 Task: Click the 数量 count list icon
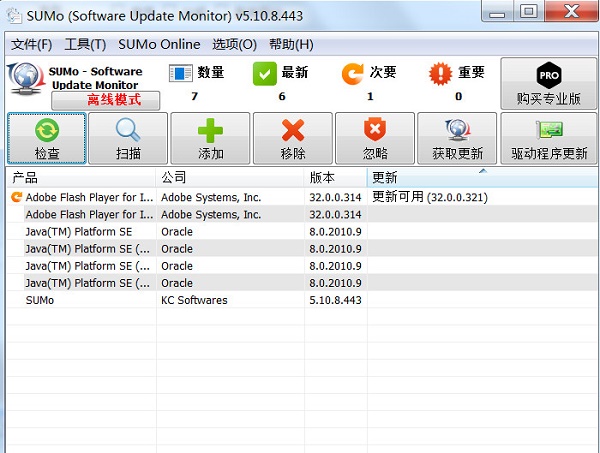coord(181,73)
